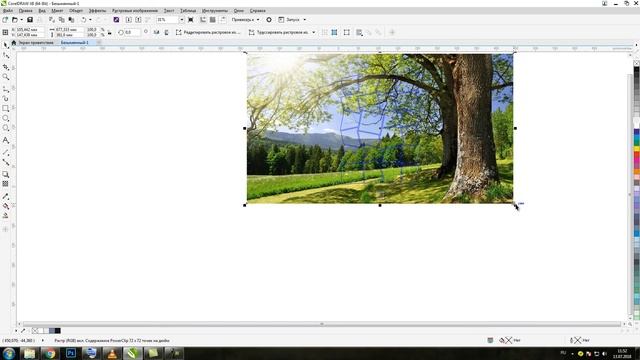Click the New document icon
This screenshot has width=640, height=360.
[x=5, y=20]
